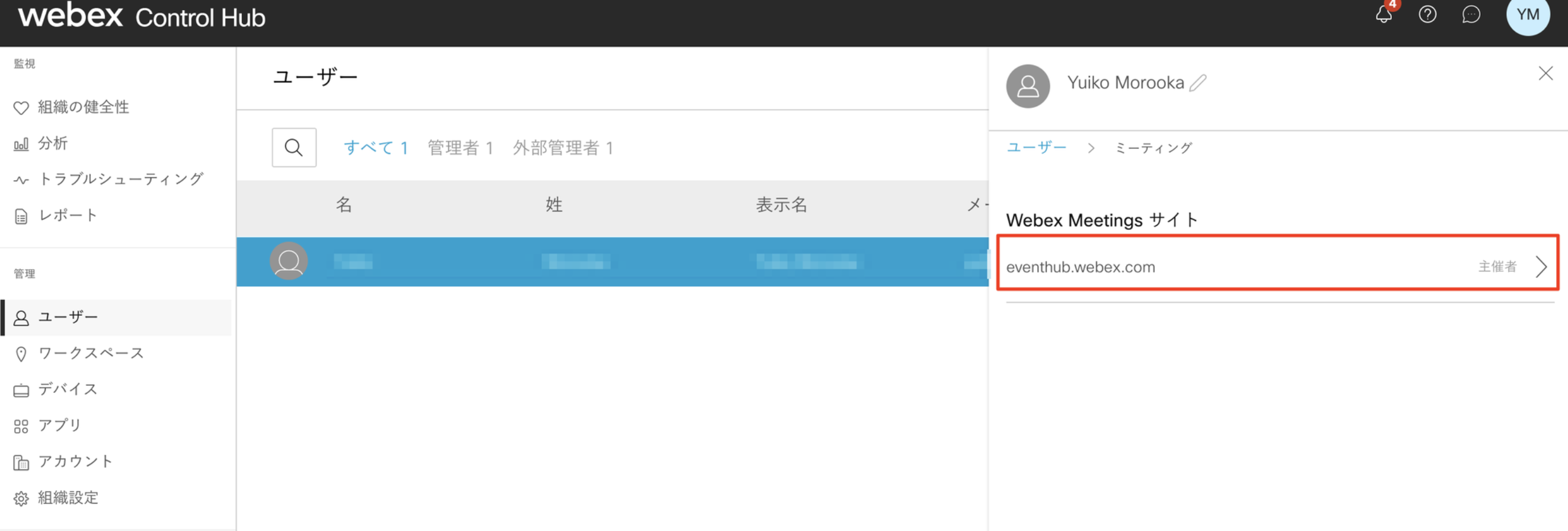Open the YM profile avatar menu
This screenshot has width=1568, height=531.
coord(1528,15)
